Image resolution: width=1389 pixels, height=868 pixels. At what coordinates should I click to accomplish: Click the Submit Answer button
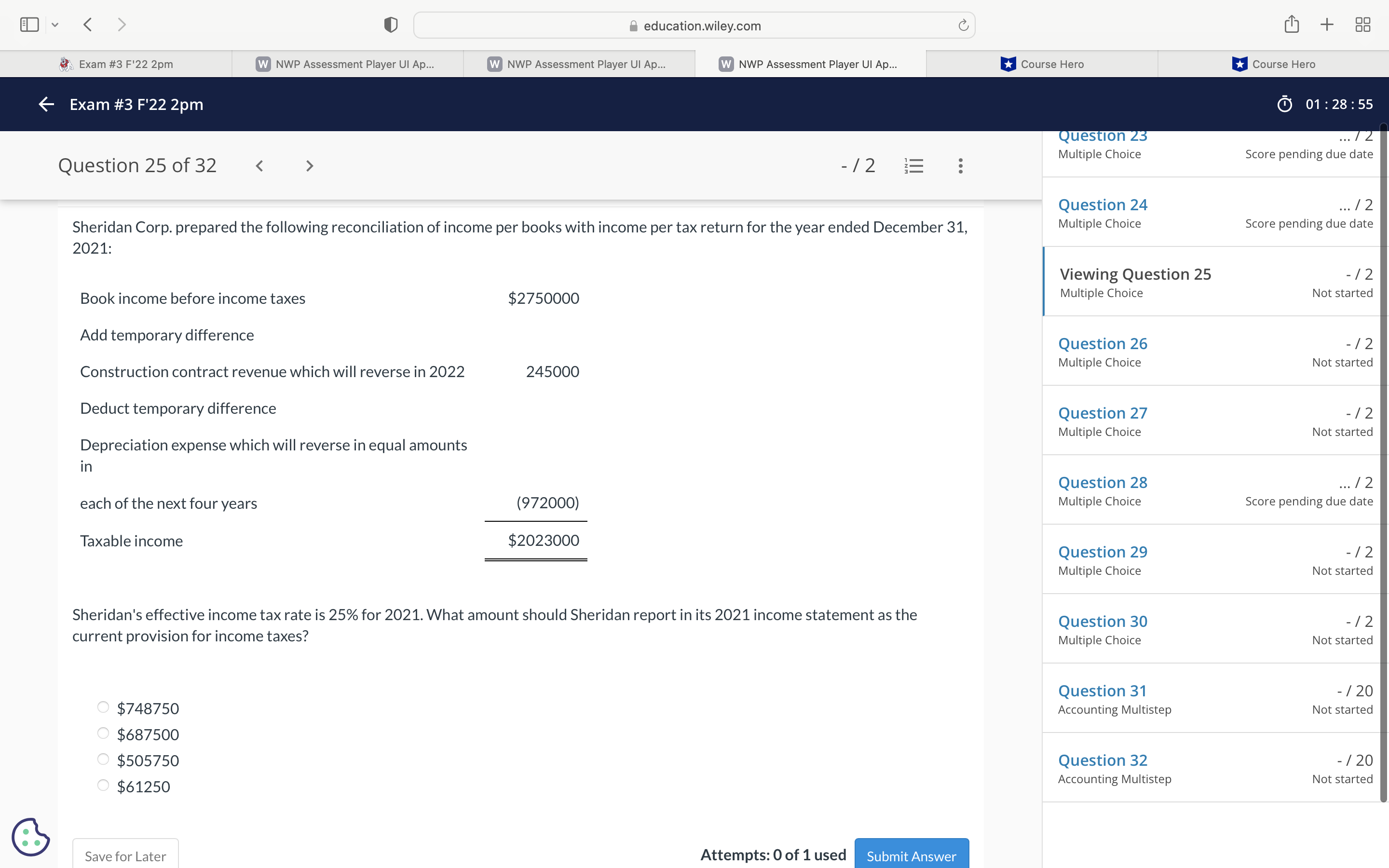coord(911,855)
